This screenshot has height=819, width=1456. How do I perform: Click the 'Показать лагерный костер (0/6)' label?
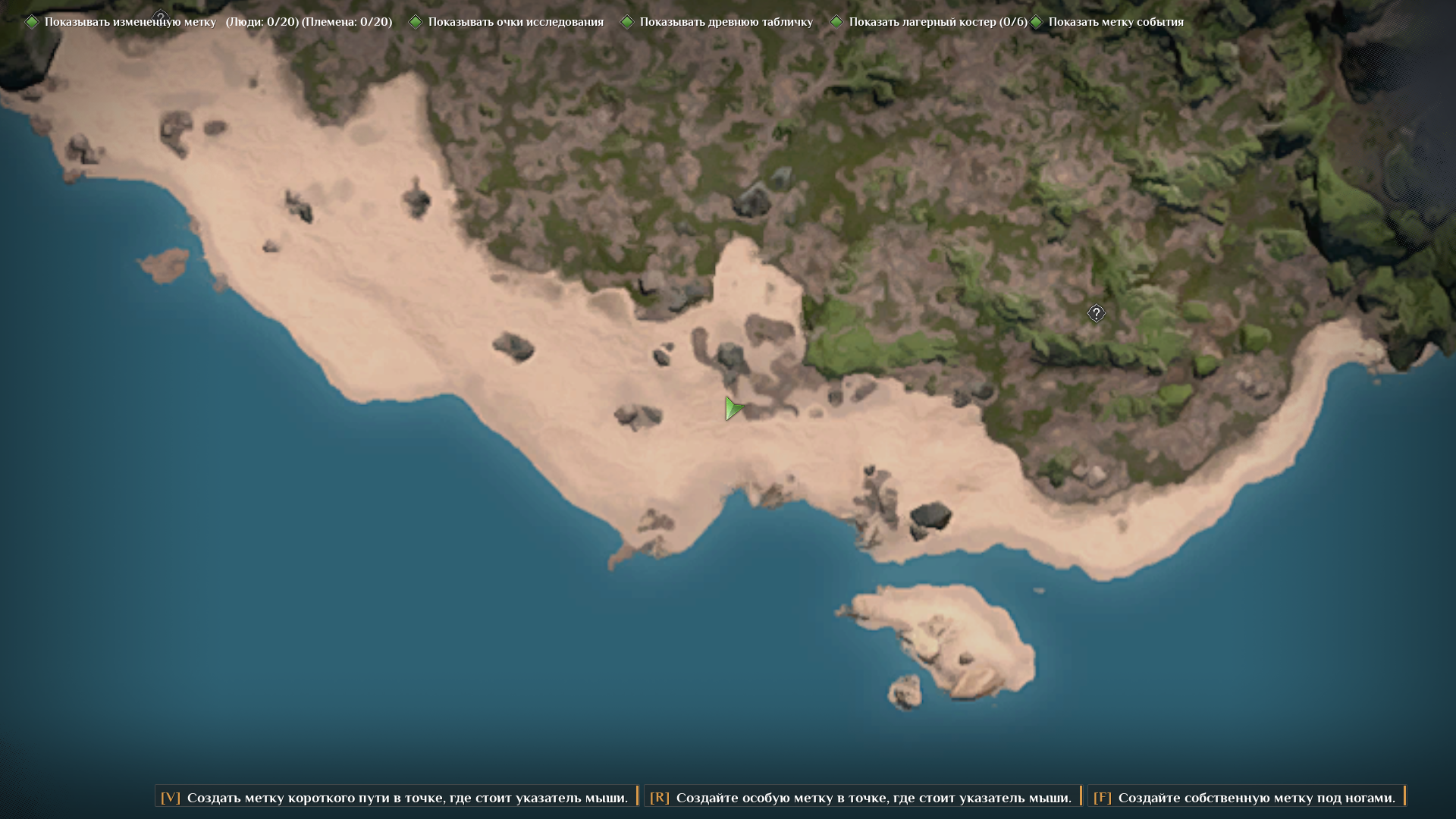(x=939, y=22)
